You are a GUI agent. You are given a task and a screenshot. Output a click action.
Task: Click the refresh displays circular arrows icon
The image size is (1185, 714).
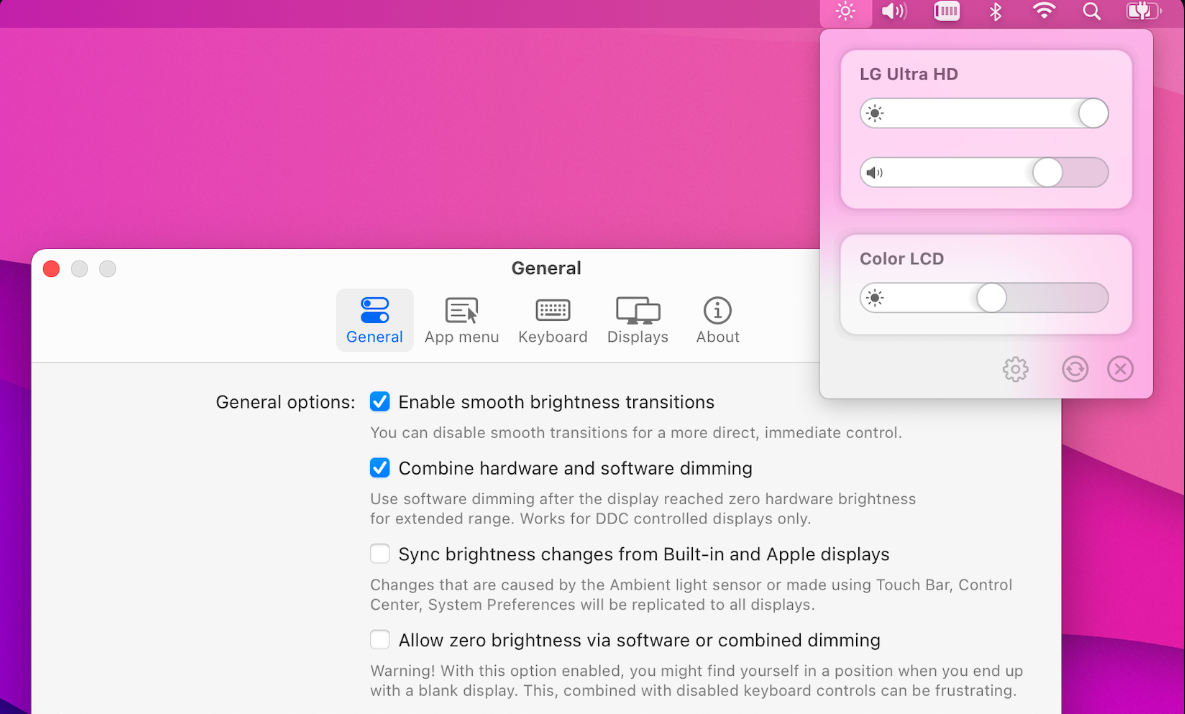click(x=1075, y=369)
